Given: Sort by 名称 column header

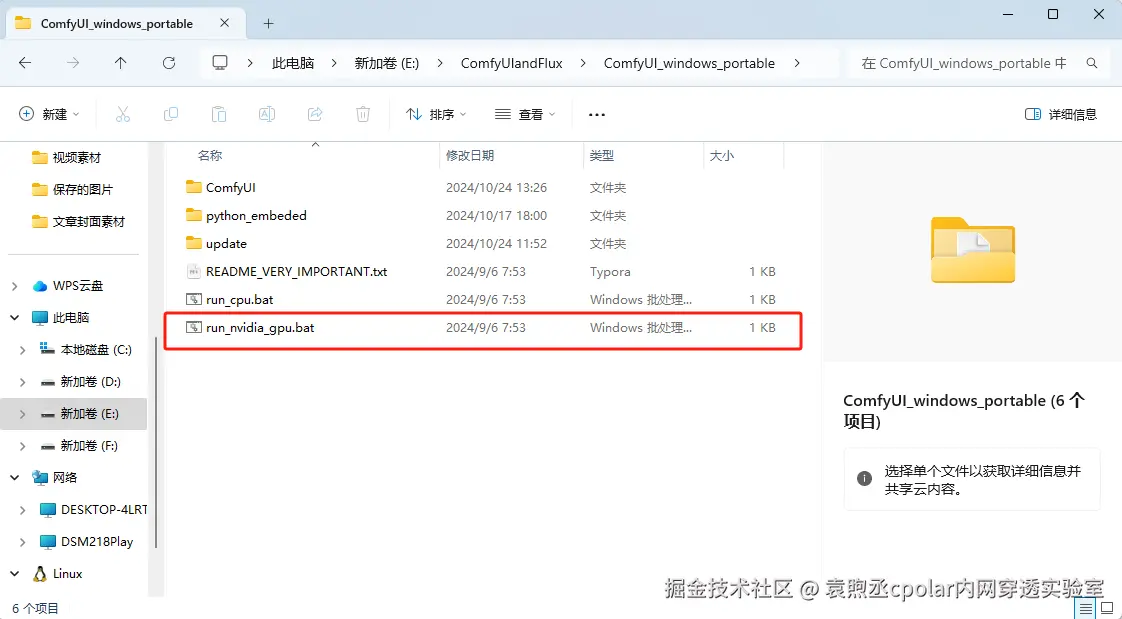Looking at the screenshot, I should click(210, 155).
